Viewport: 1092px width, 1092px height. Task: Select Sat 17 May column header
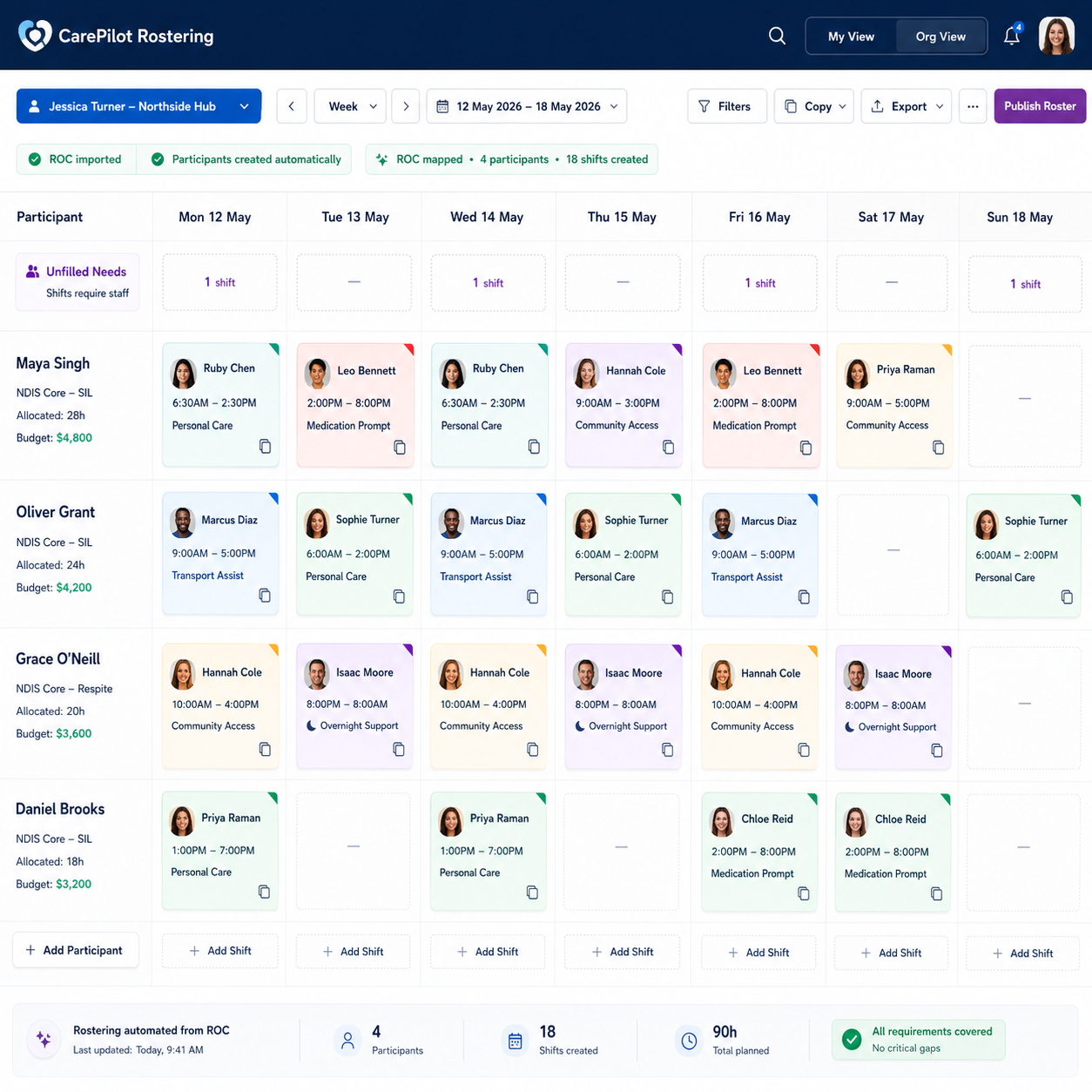891,217
